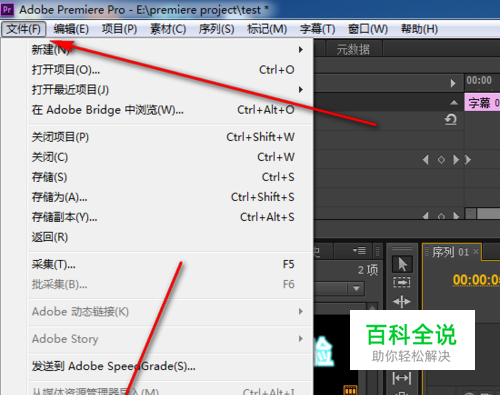Open the dropdown below 2 项

click(356, 288)
